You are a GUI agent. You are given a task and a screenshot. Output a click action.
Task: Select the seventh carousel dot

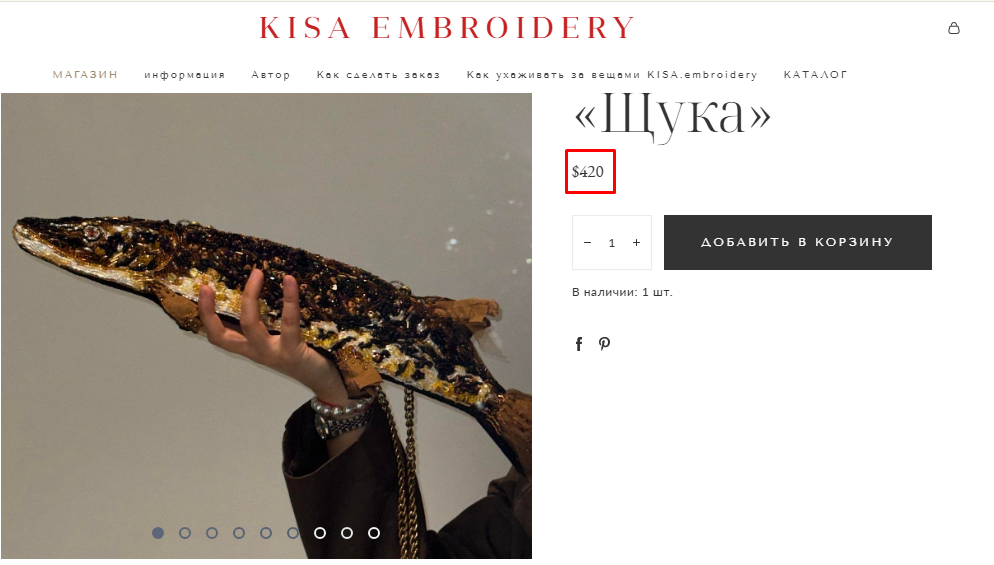pyautogui.click(x=320, y=533)
